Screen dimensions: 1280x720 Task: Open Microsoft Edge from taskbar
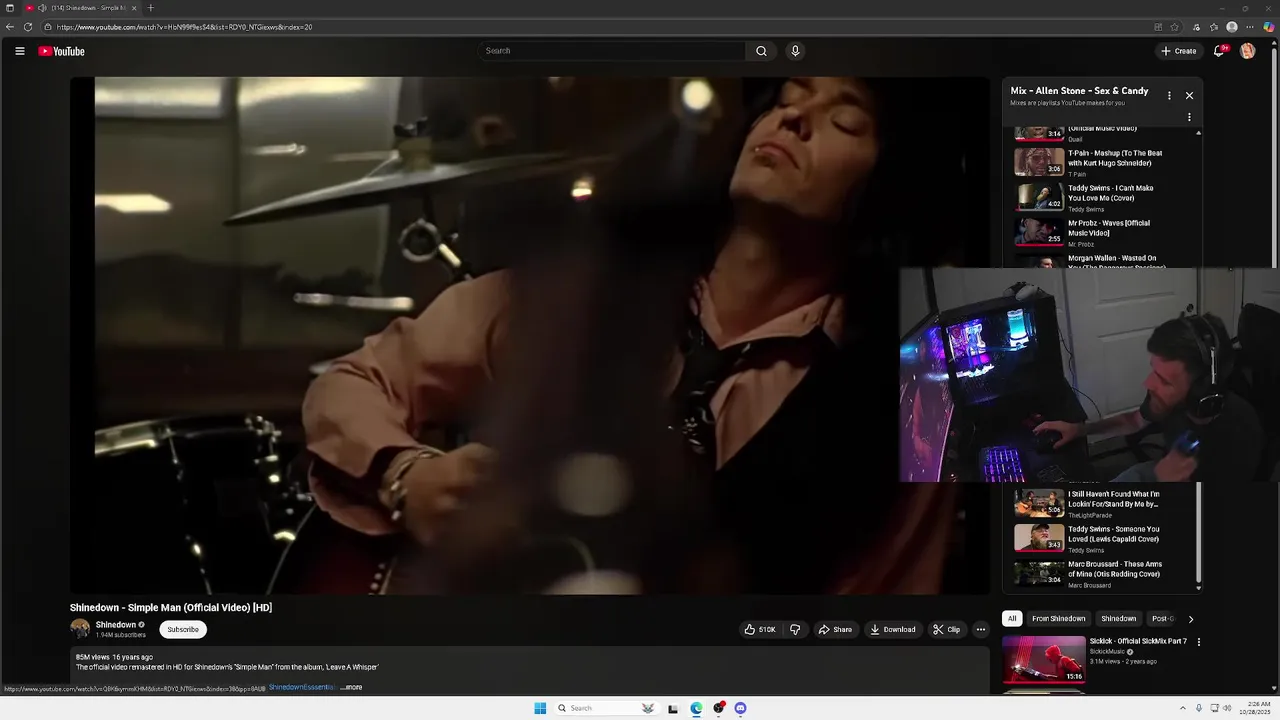click(x=696, y=708)
